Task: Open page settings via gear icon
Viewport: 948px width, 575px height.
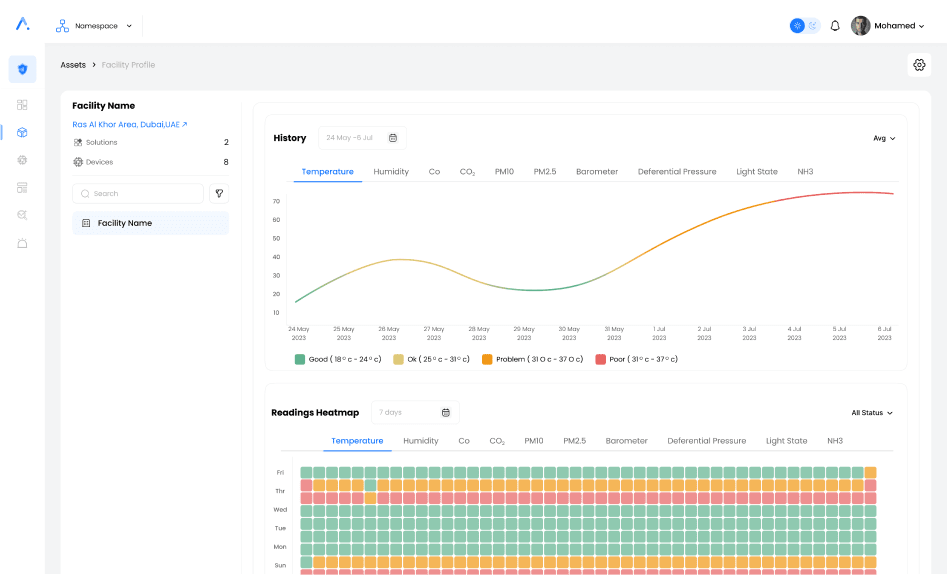Action: point(919,65)
